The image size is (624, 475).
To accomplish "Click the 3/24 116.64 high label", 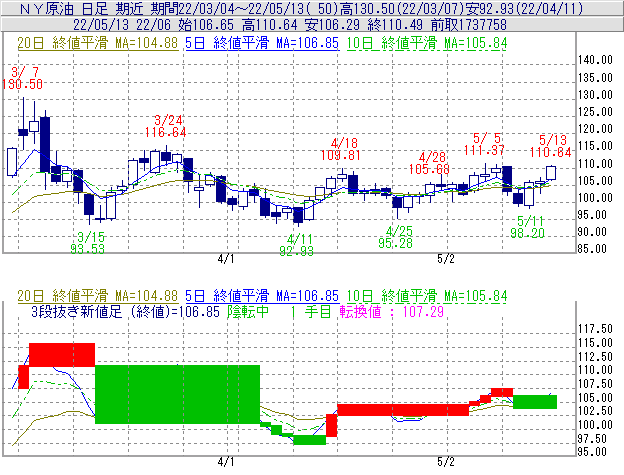I will (166, 126).
